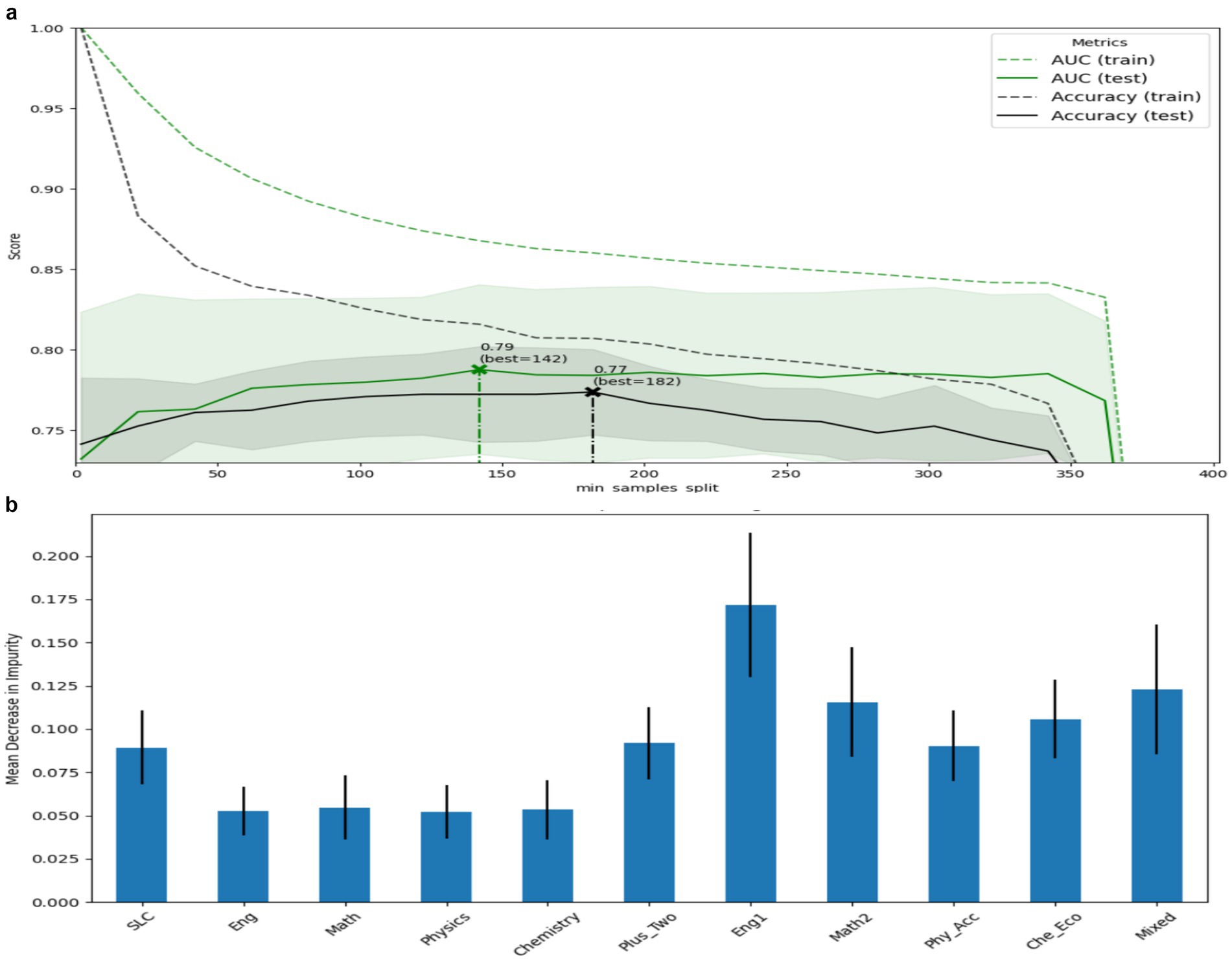The height and width of the screenshot is (961, 1232).
Task: Click the 0.025 tick on the impurity axis
Action: [x=55, y=859]
